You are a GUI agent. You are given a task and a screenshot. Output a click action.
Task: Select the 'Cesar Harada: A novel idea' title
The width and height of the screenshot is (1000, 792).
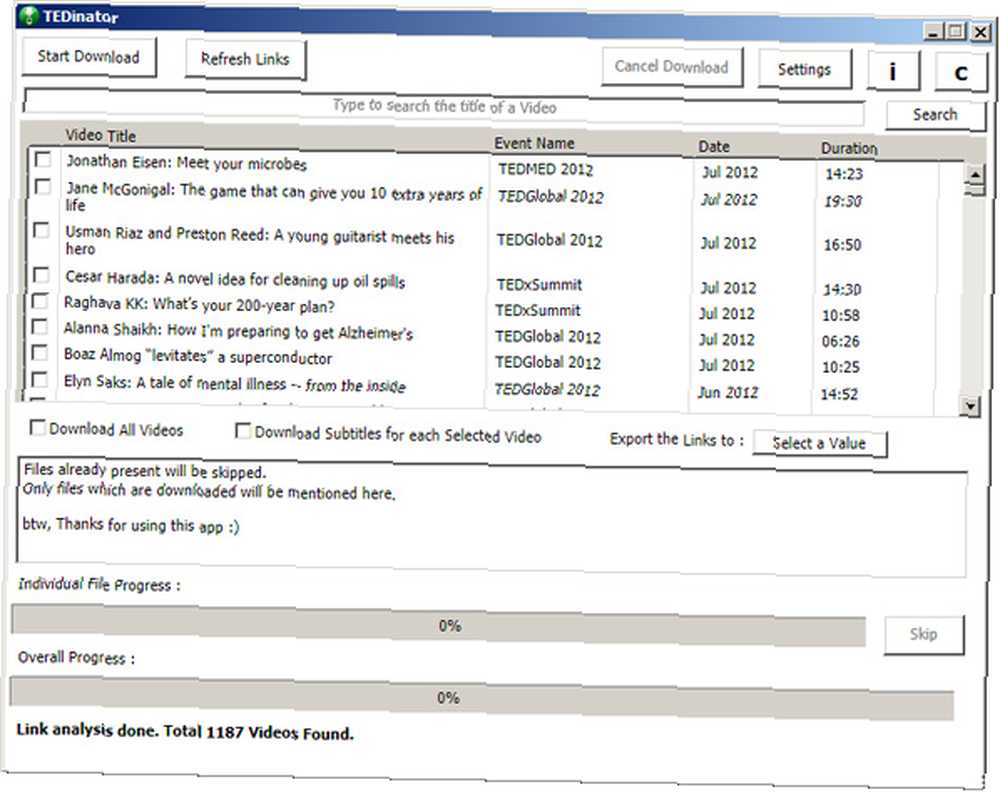point(235,279)
